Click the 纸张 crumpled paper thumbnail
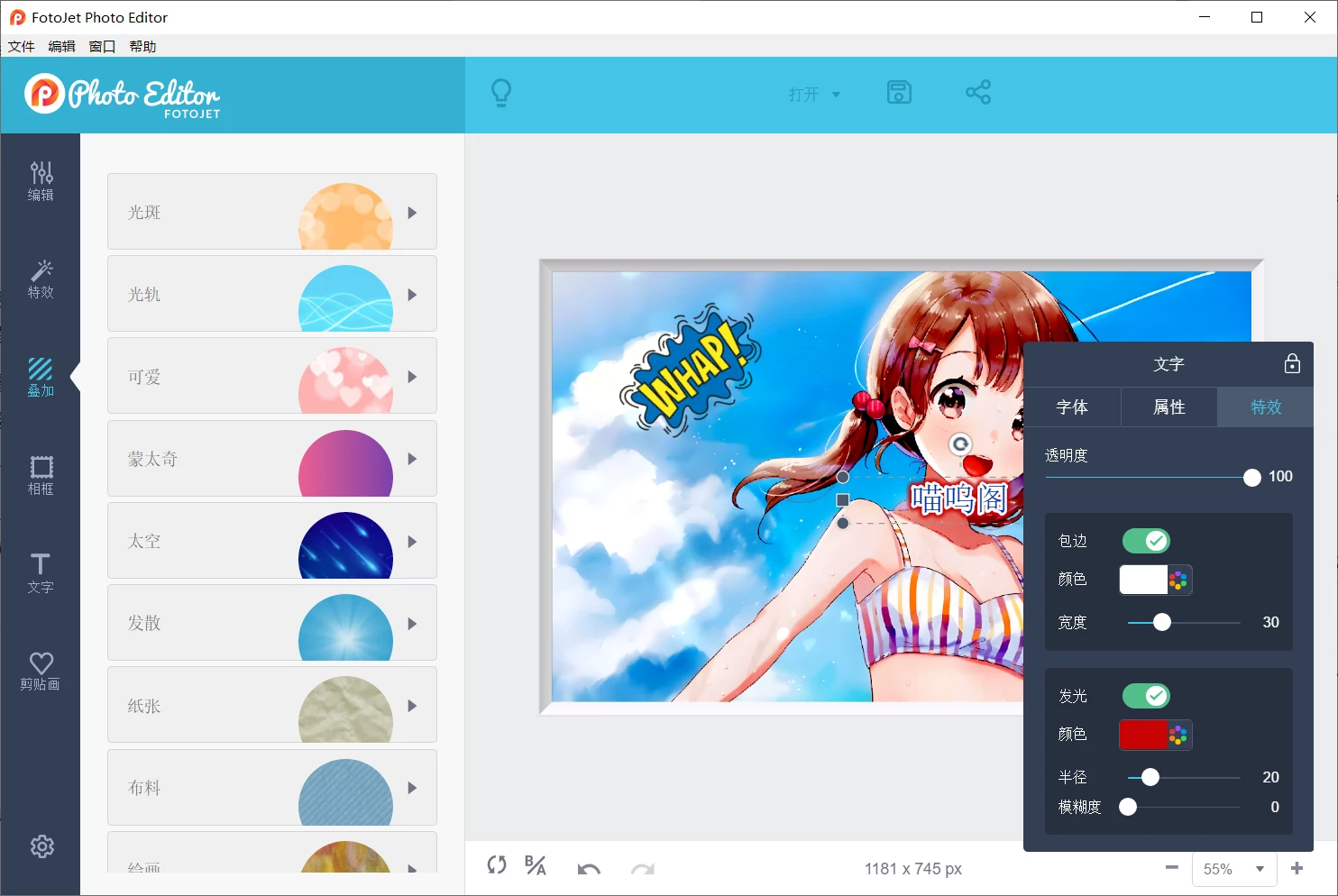Viewport: 1338px width, 896px height. click(345, 709)
